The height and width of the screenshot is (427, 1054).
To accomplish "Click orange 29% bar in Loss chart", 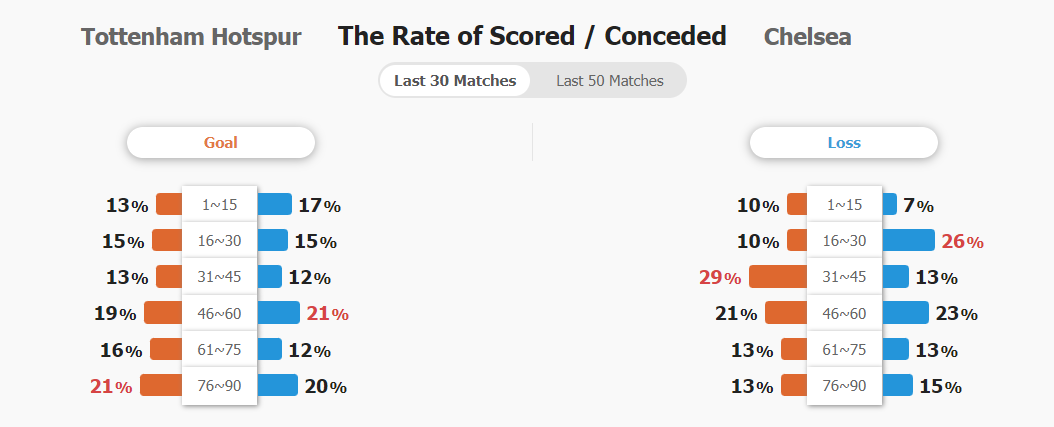I will 778,276.
